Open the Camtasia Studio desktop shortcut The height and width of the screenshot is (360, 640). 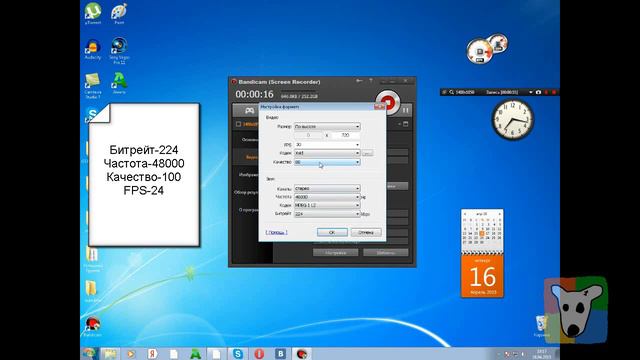pos(93,85)
